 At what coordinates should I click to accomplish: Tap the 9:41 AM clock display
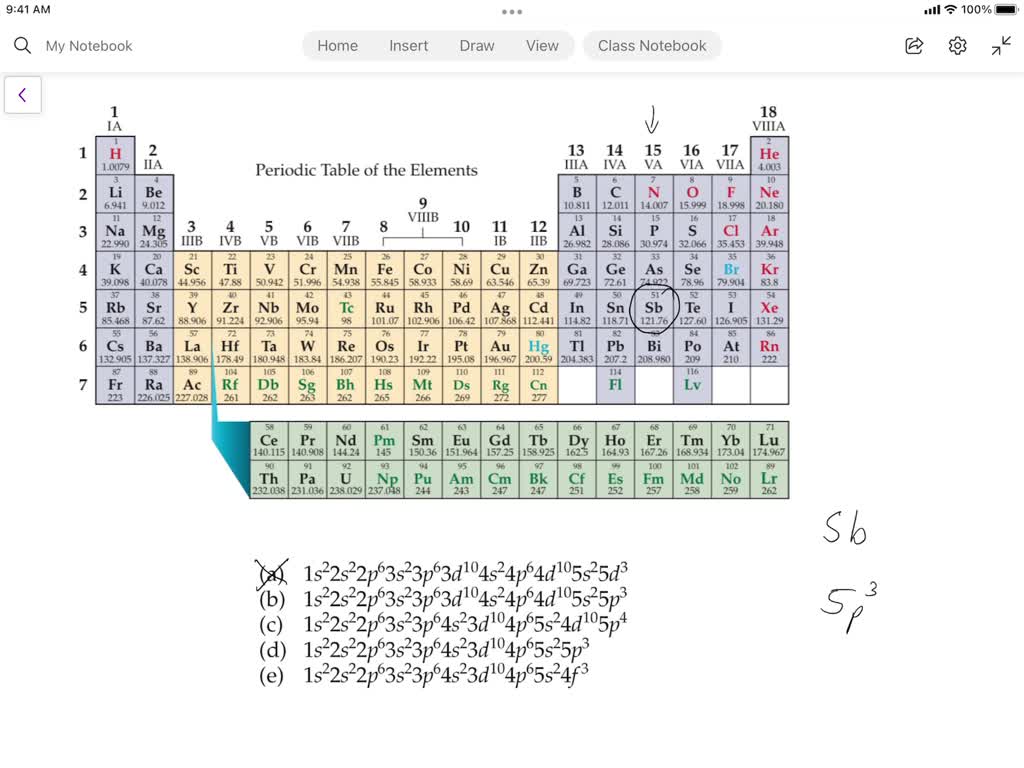tap(30, 11)
